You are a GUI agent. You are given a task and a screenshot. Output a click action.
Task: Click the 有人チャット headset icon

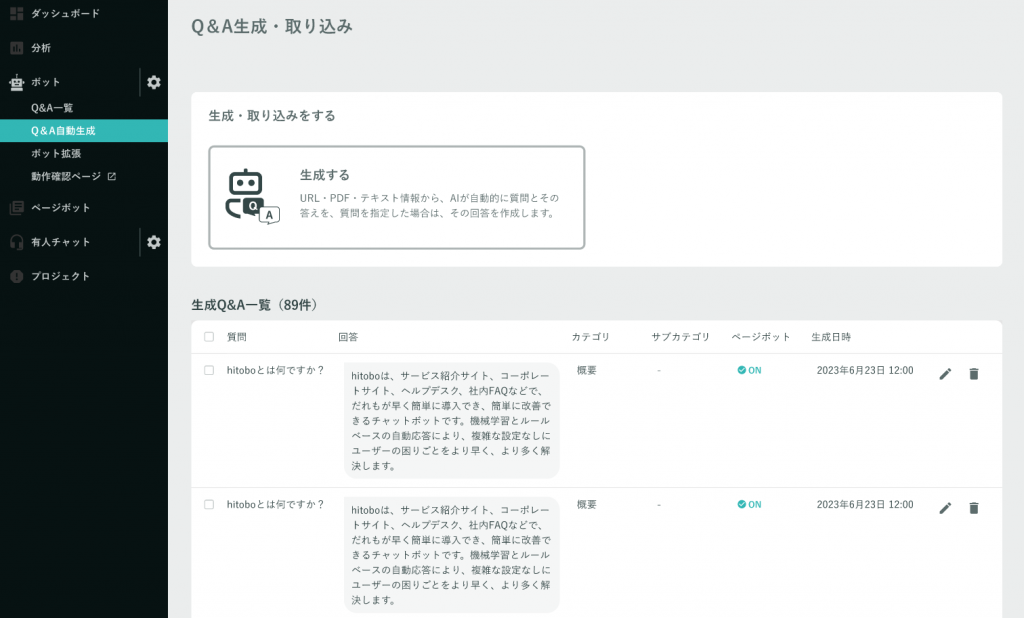16,242
